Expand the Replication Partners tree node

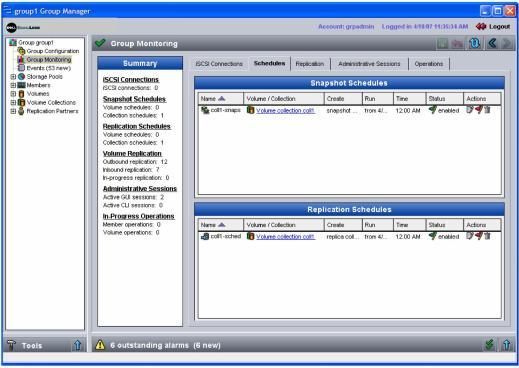point(13,111)
